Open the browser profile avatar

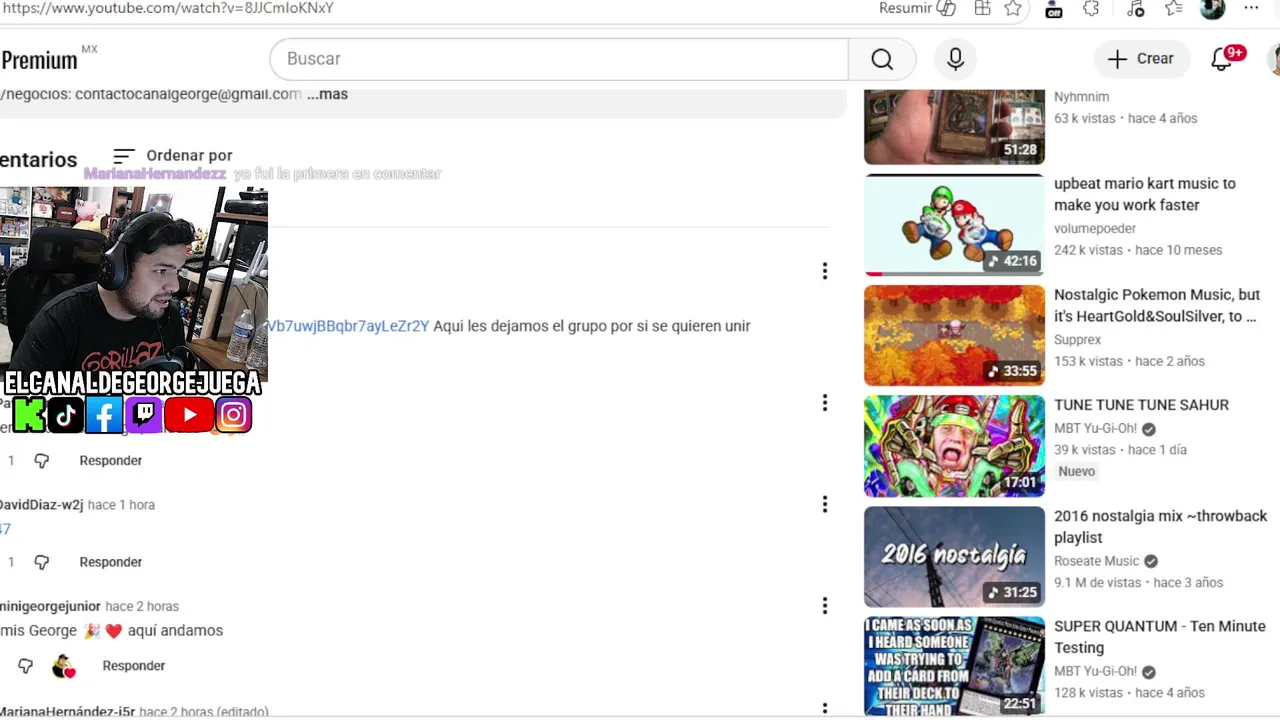pos(1212,8)
